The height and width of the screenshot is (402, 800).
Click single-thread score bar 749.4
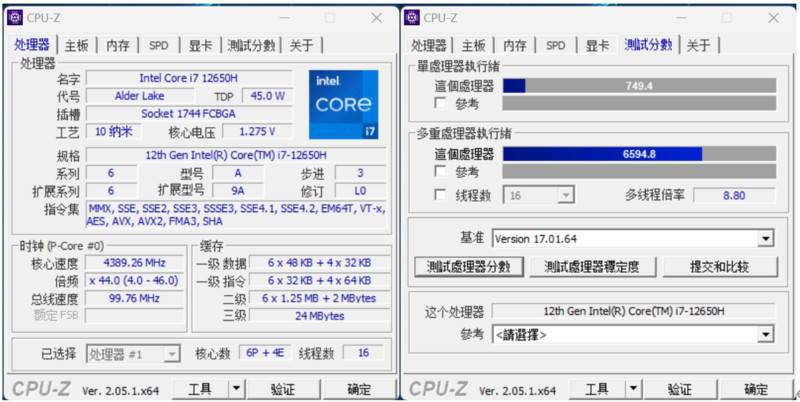[639, 86]
